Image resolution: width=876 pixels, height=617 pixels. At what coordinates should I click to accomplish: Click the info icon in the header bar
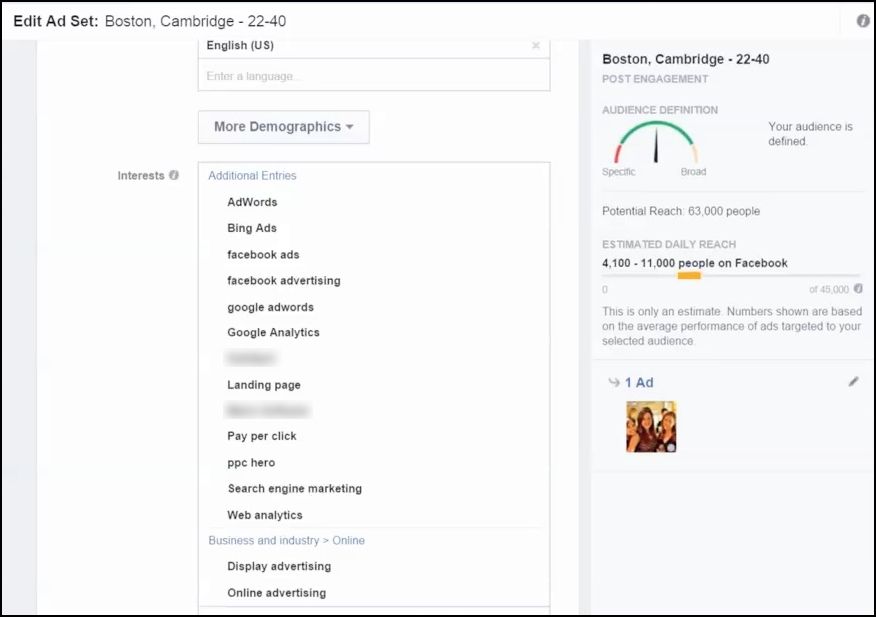(x=863, y=21)
